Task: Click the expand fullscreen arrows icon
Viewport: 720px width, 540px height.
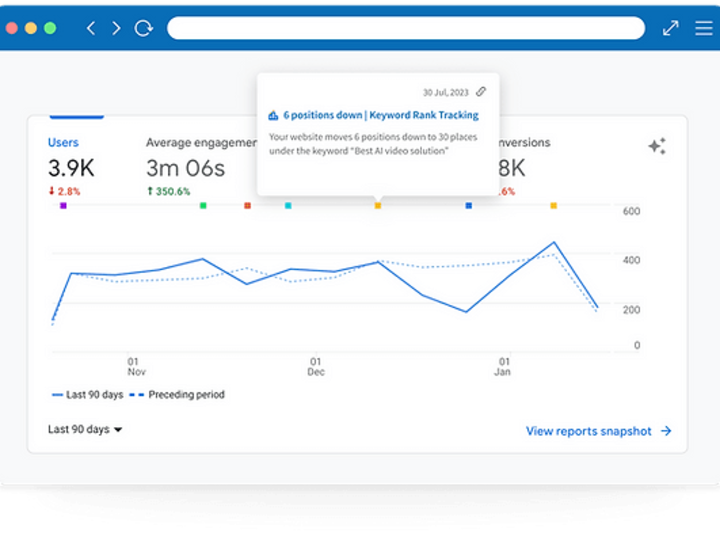Action: click(670, 28)
